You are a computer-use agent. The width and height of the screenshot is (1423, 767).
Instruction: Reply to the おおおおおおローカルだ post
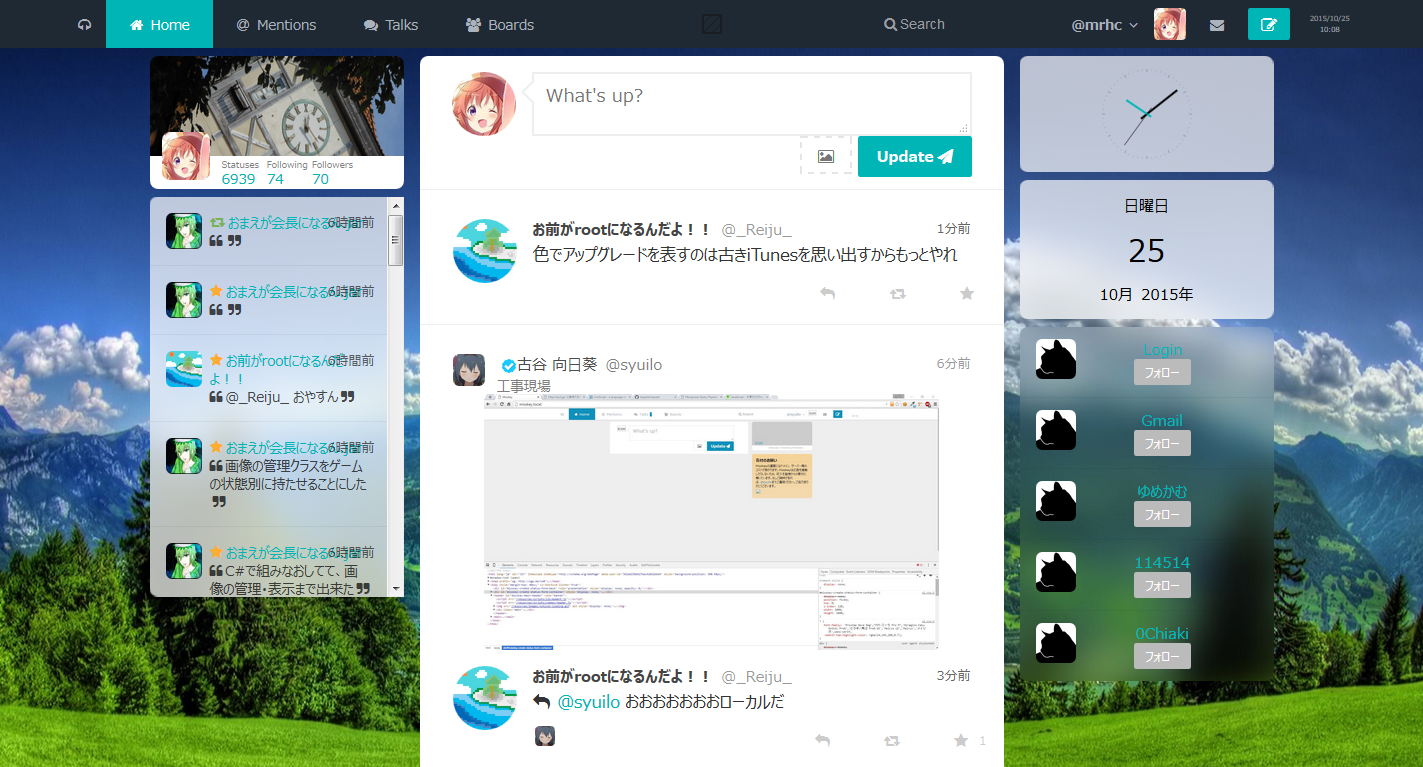[822, 741]
